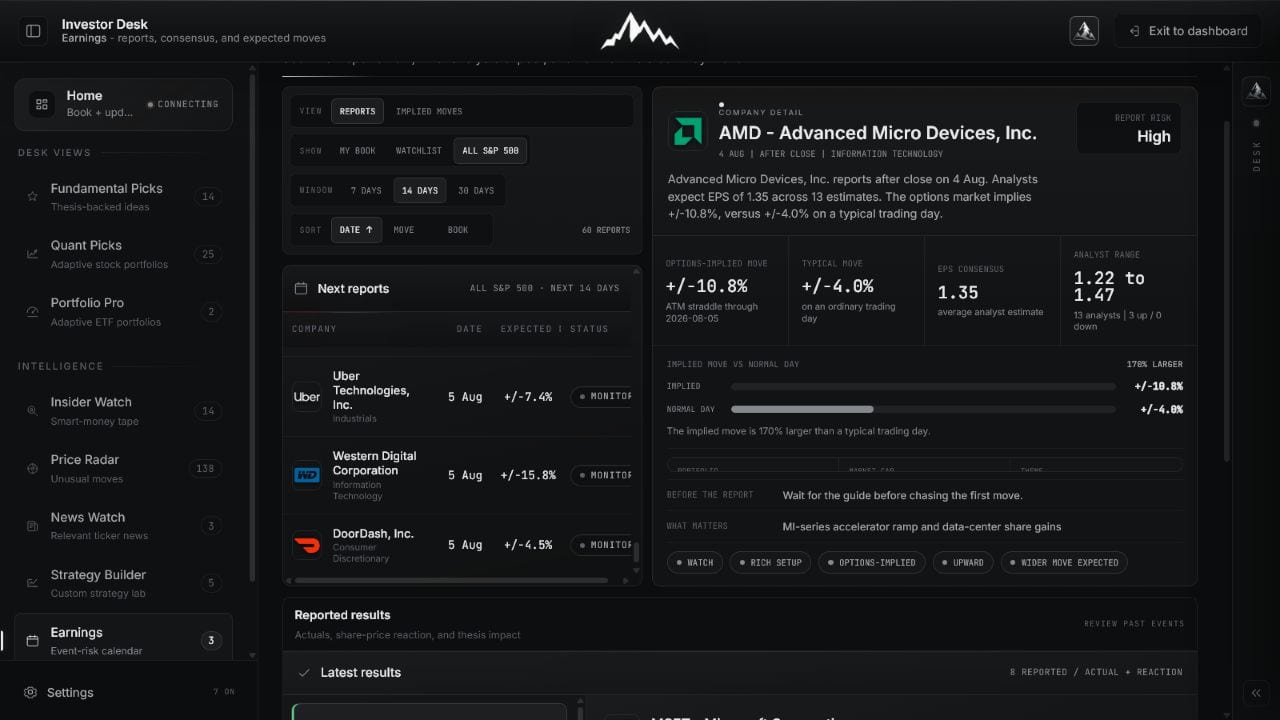Sort reports by Date
Image resolution: width=1280 pixels, height=720 pixels.
[x=356, y=230]
